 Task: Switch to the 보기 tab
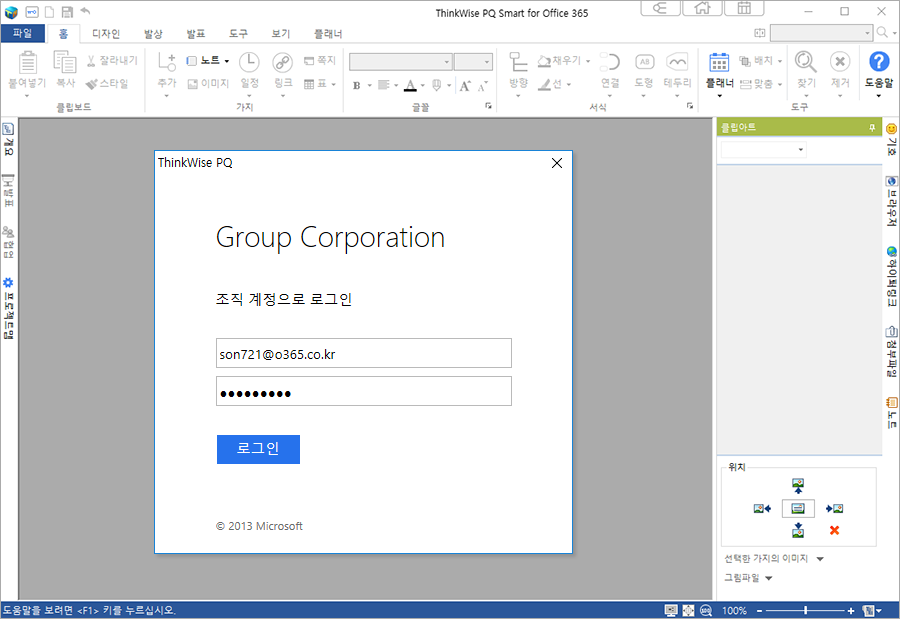[281, 34]
